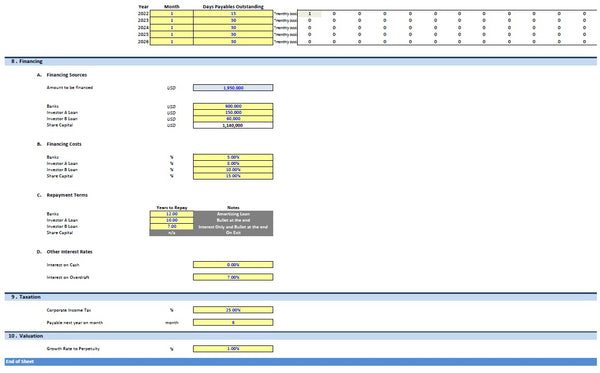600x373 pixels.
Task: Select the 2023 Month input cell
Action: (x=171, y=21)
